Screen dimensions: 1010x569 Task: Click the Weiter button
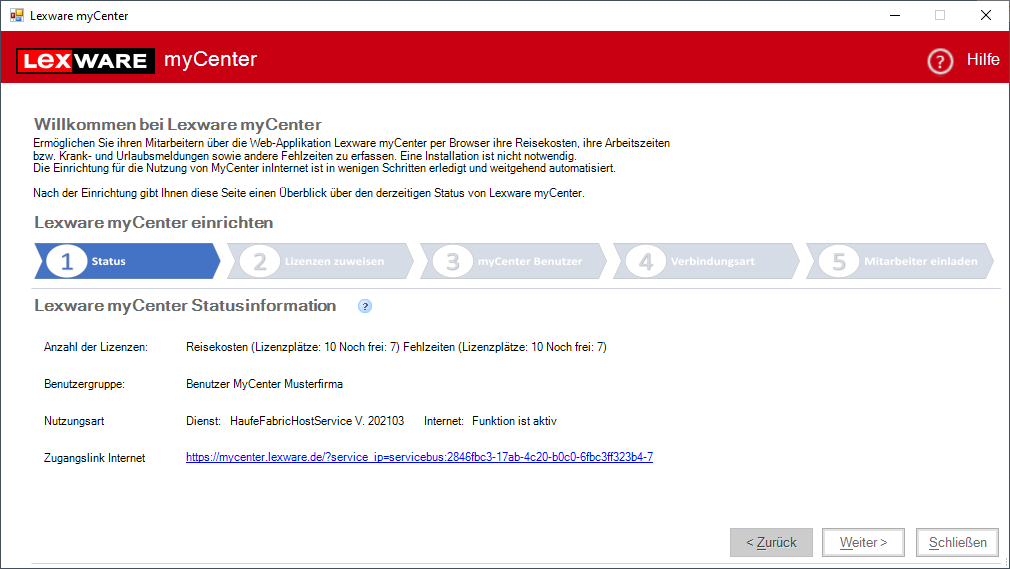coord(863,543)
